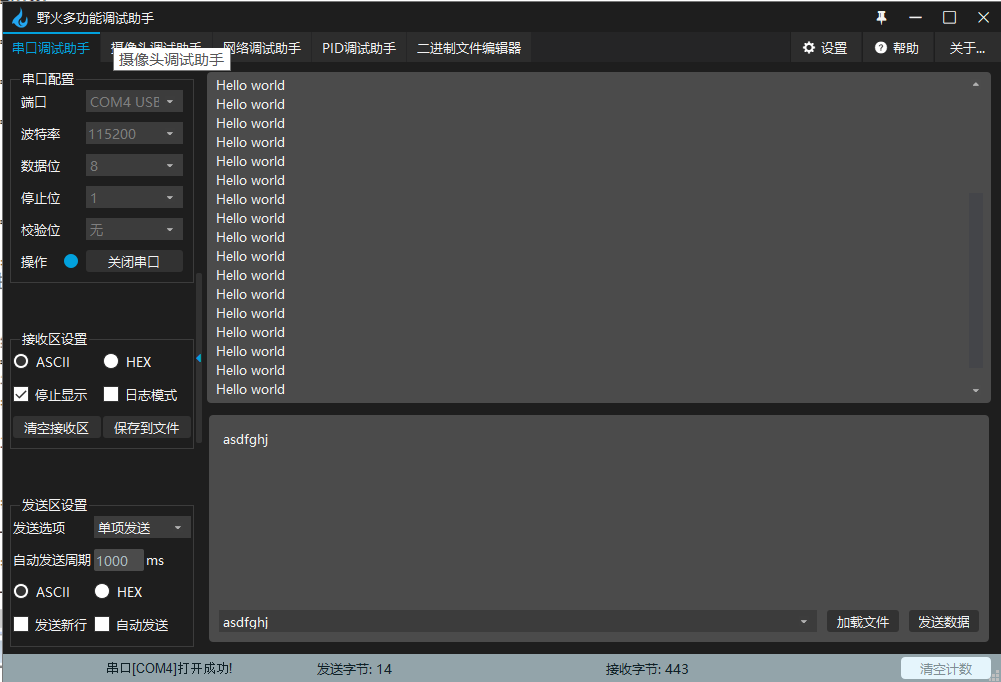Open the 数据位 data bits dropdown
1001x682 pixels.
[134, 165]
